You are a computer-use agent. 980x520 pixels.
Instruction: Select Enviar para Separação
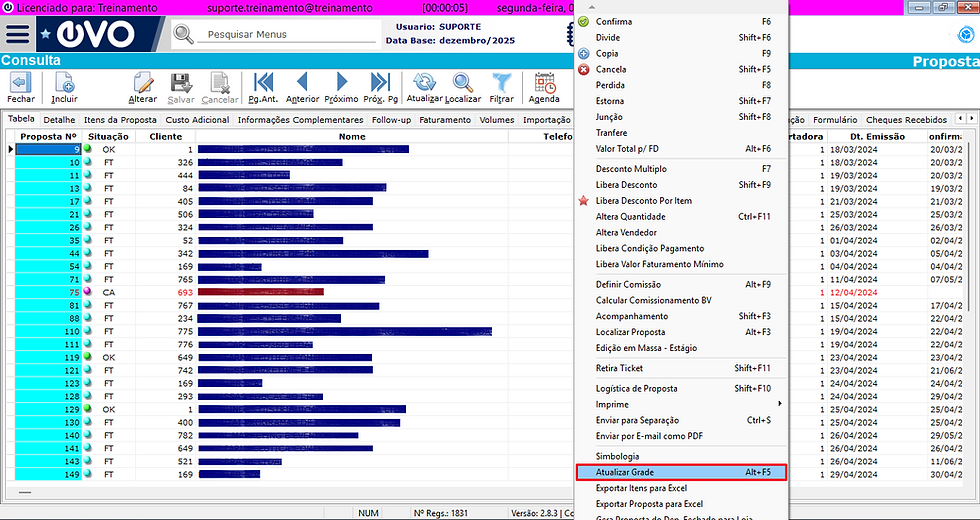(x=681, y=420)
